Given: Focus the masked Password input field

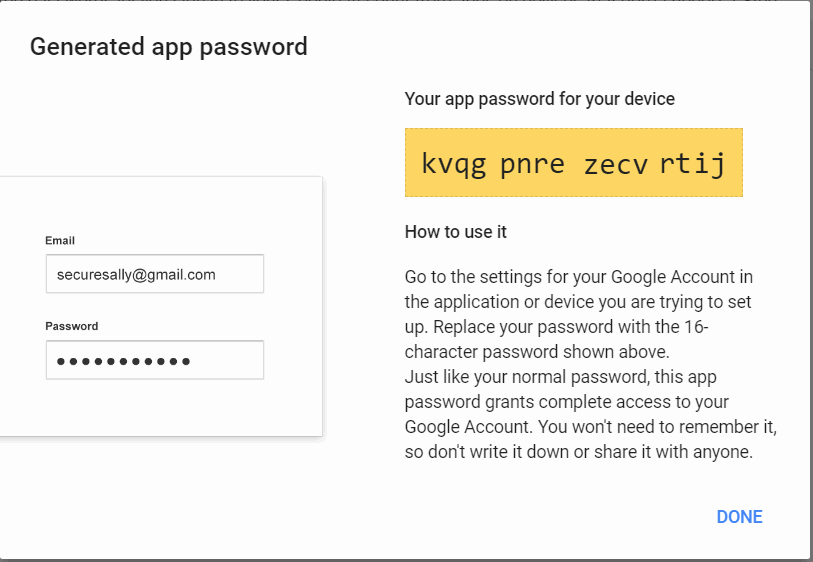Looking at the screenshot, I should coord(155,360).
